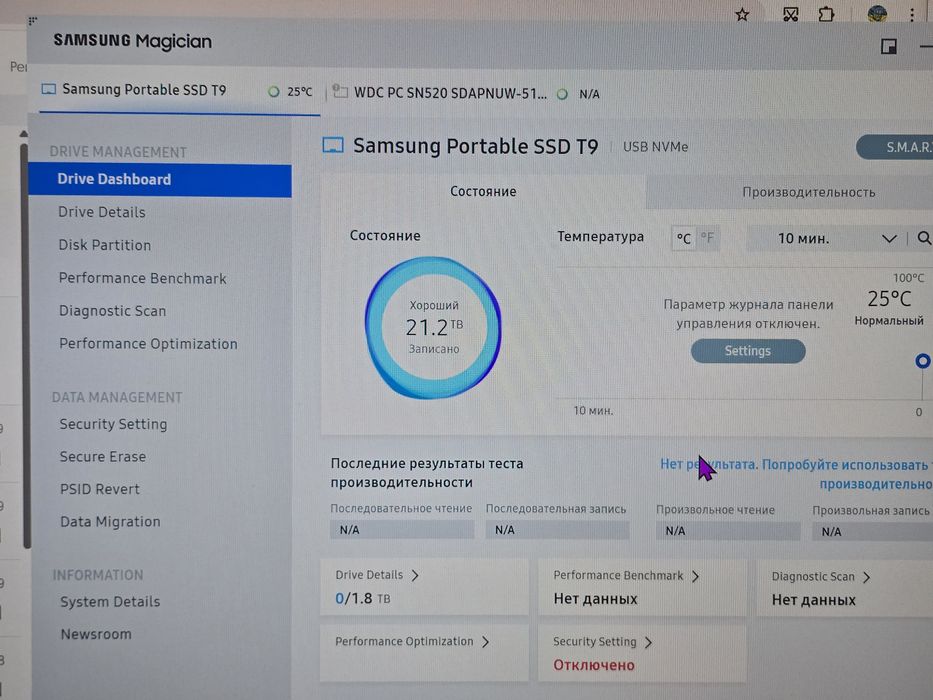933x700 pixels.
Task: Open Drive Details in sidebar
Action: point(102,212)
